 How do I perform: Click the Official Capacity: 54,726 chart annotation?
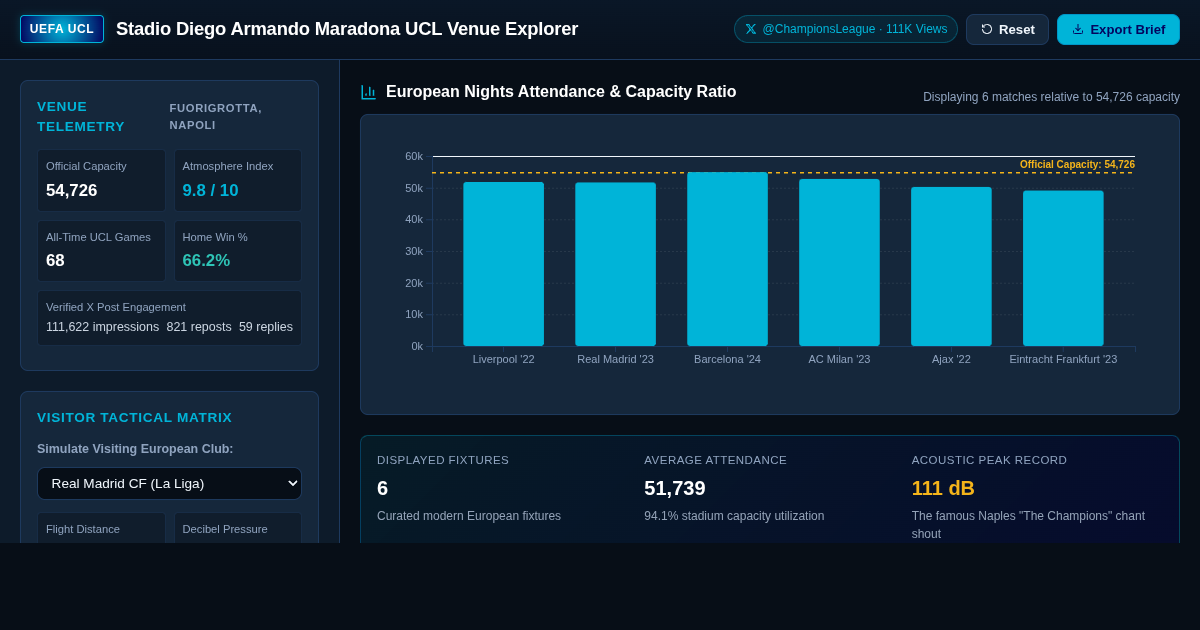click(1077, 164)
